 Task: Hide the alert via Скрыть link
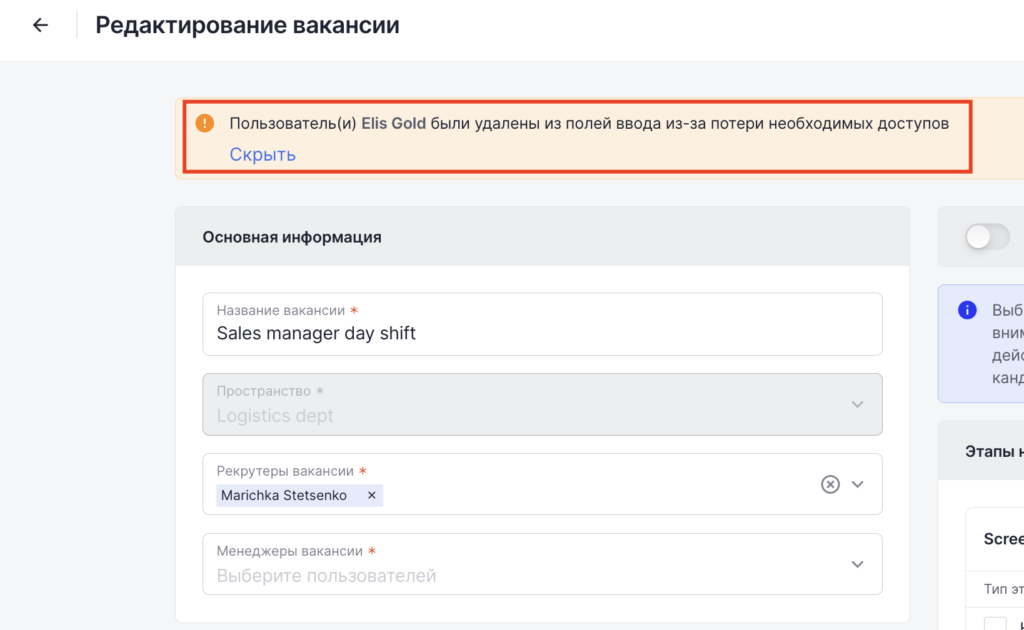[x=262, y=154]
